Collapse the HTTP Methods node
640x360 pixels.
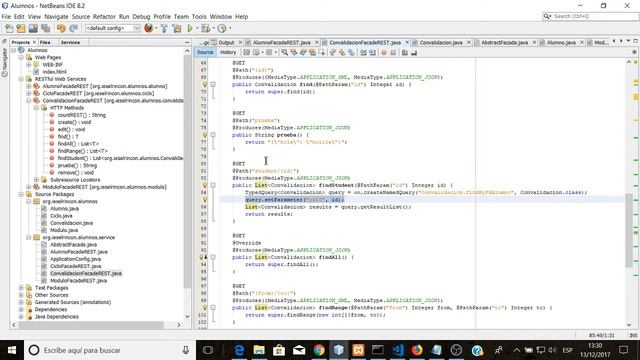click(36, 108)
